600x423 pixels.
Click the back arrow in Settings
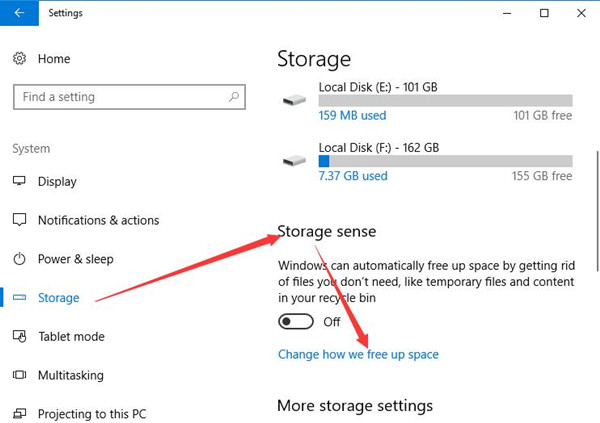pyautogui.click(x=19, y=13)
